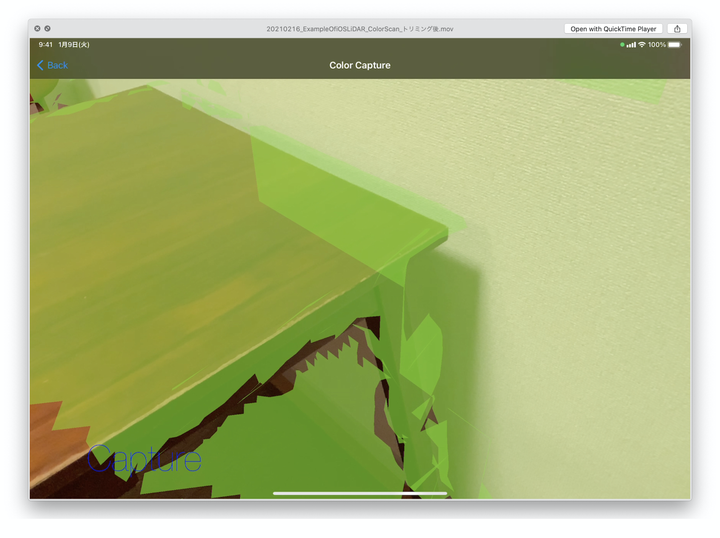Click the share icon in Quick Look
This screenshot has width=720, height=538.
click(x=677, y=28)
